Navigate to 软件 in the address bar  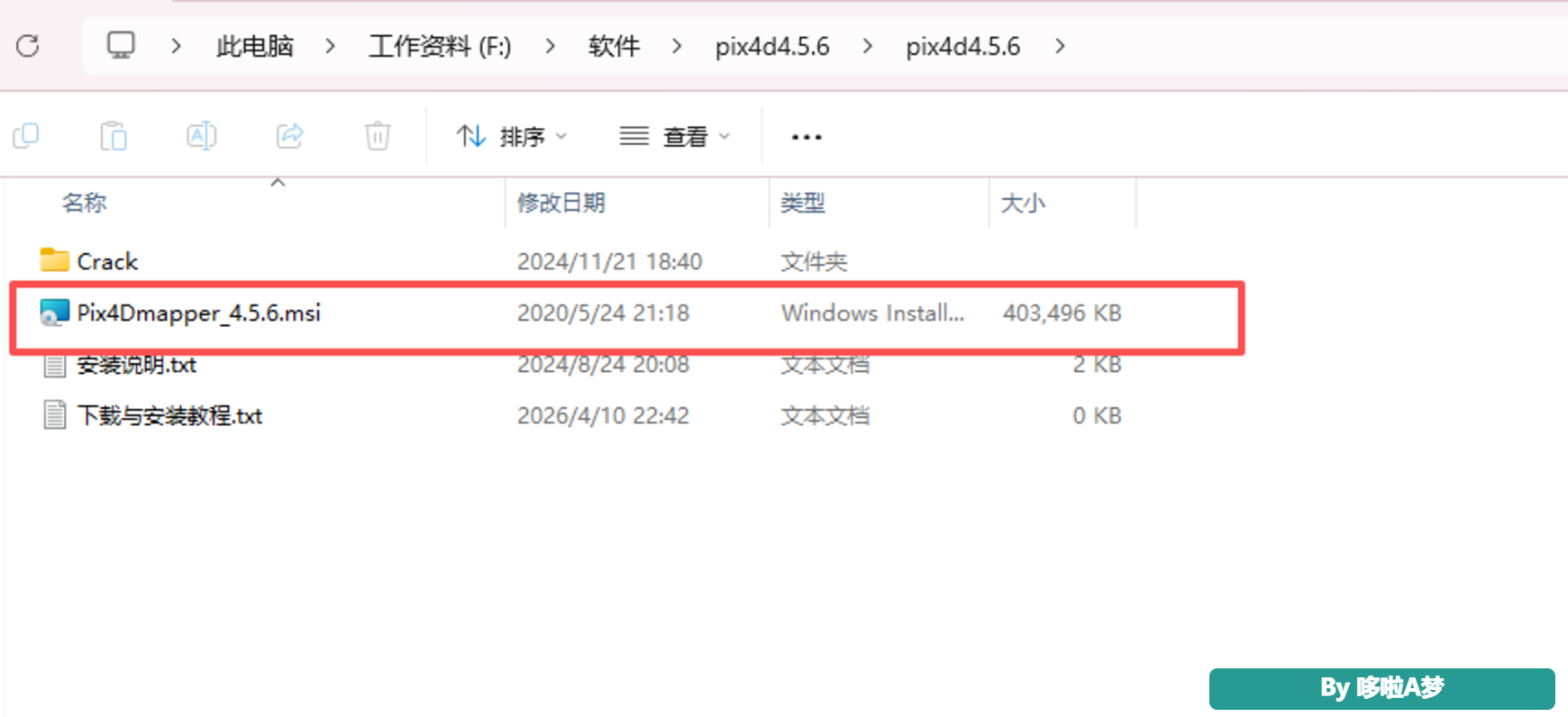click(x=614, y=46)
